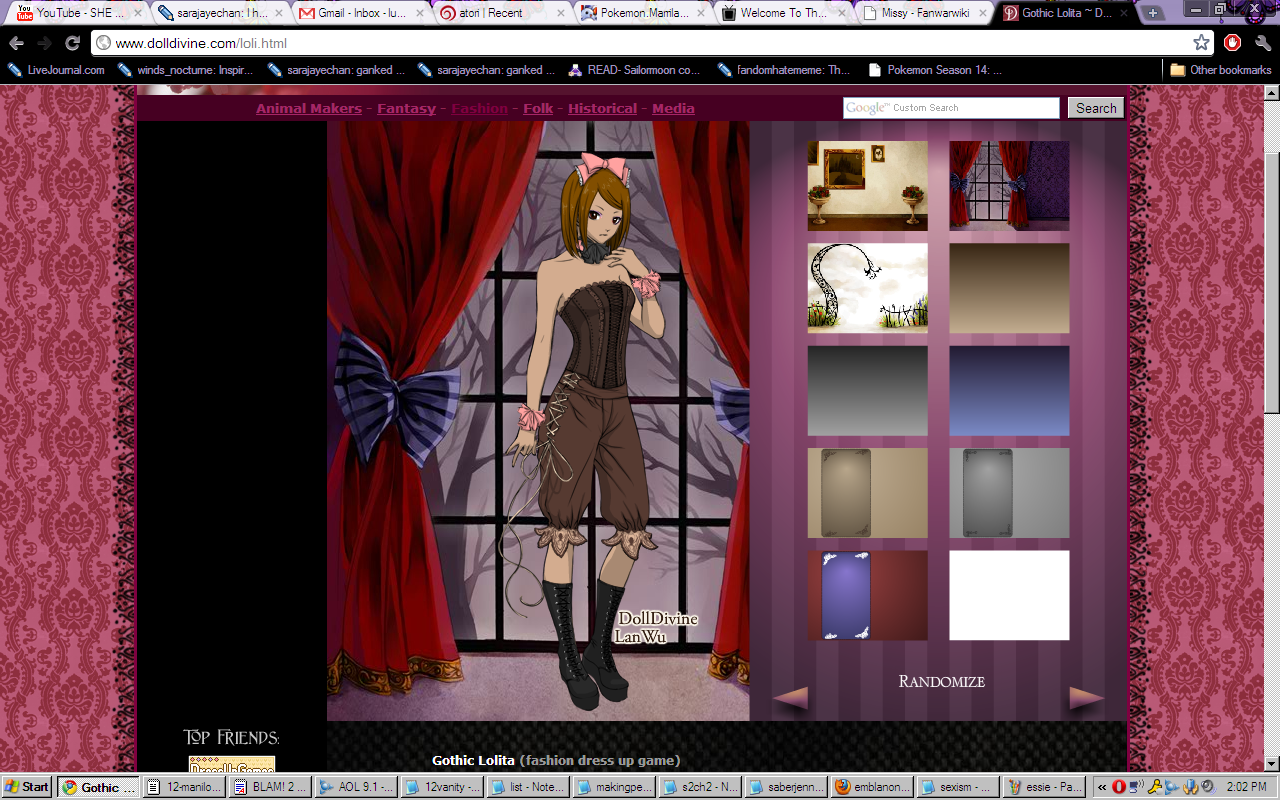
Task: Open the wrench settings menu
Action: click(x=1262, y=43)
